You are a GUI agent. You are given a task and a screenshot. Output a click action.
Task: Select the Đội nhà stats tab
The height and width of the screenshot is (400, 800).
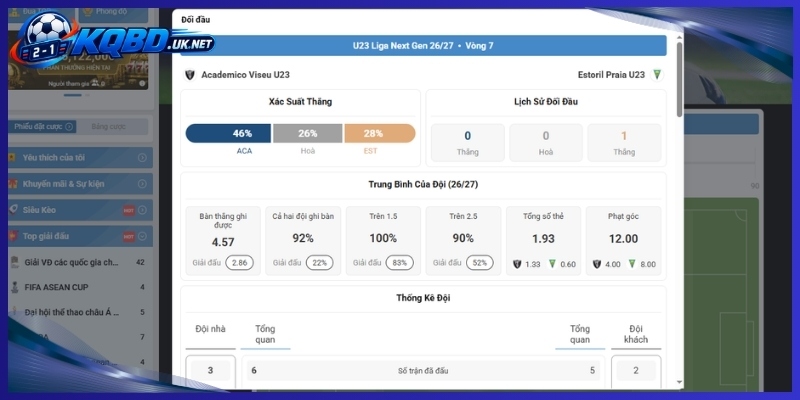[x=210, y=336]
